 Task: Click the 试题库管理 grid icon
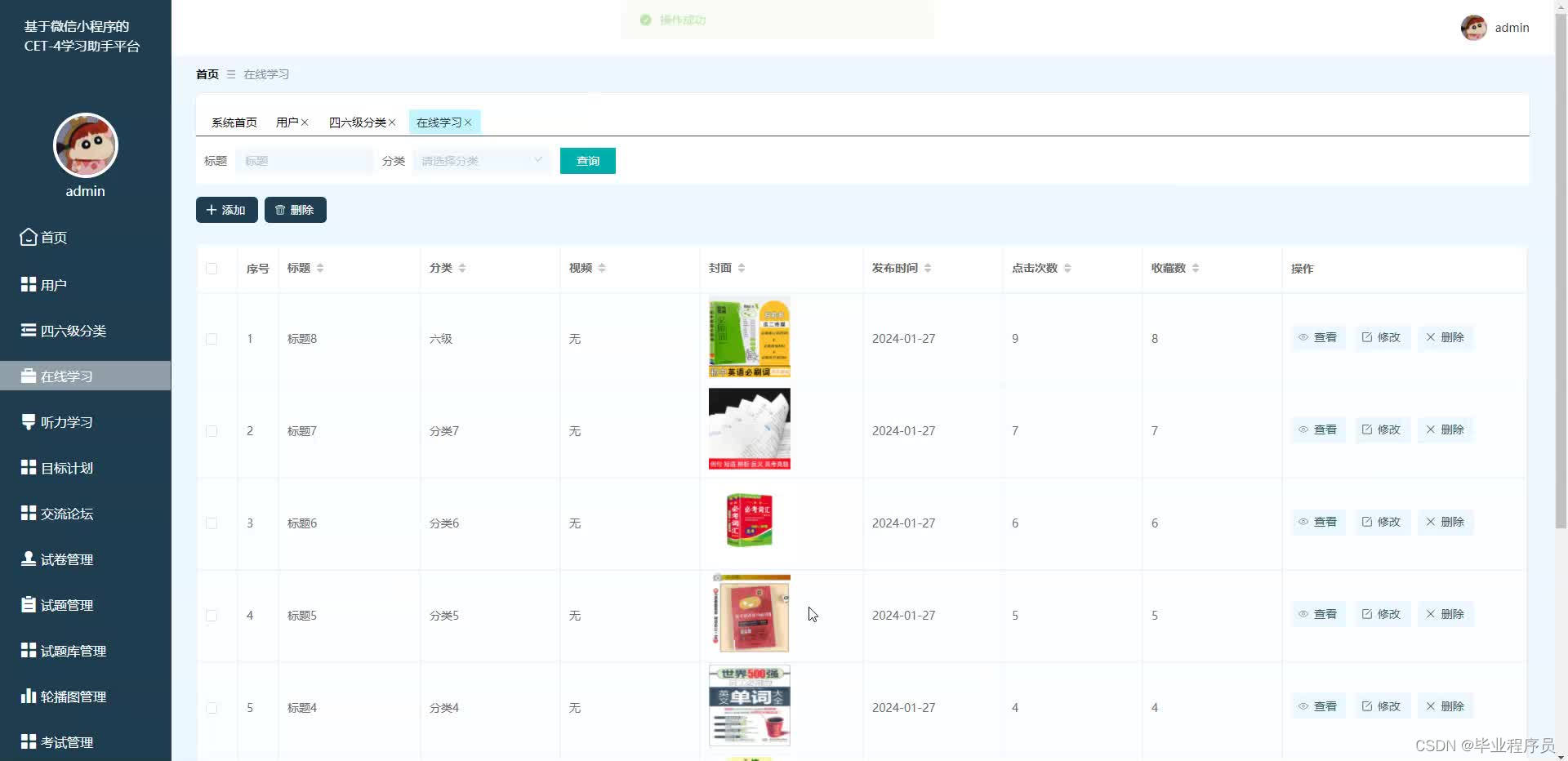coord(29,650)
